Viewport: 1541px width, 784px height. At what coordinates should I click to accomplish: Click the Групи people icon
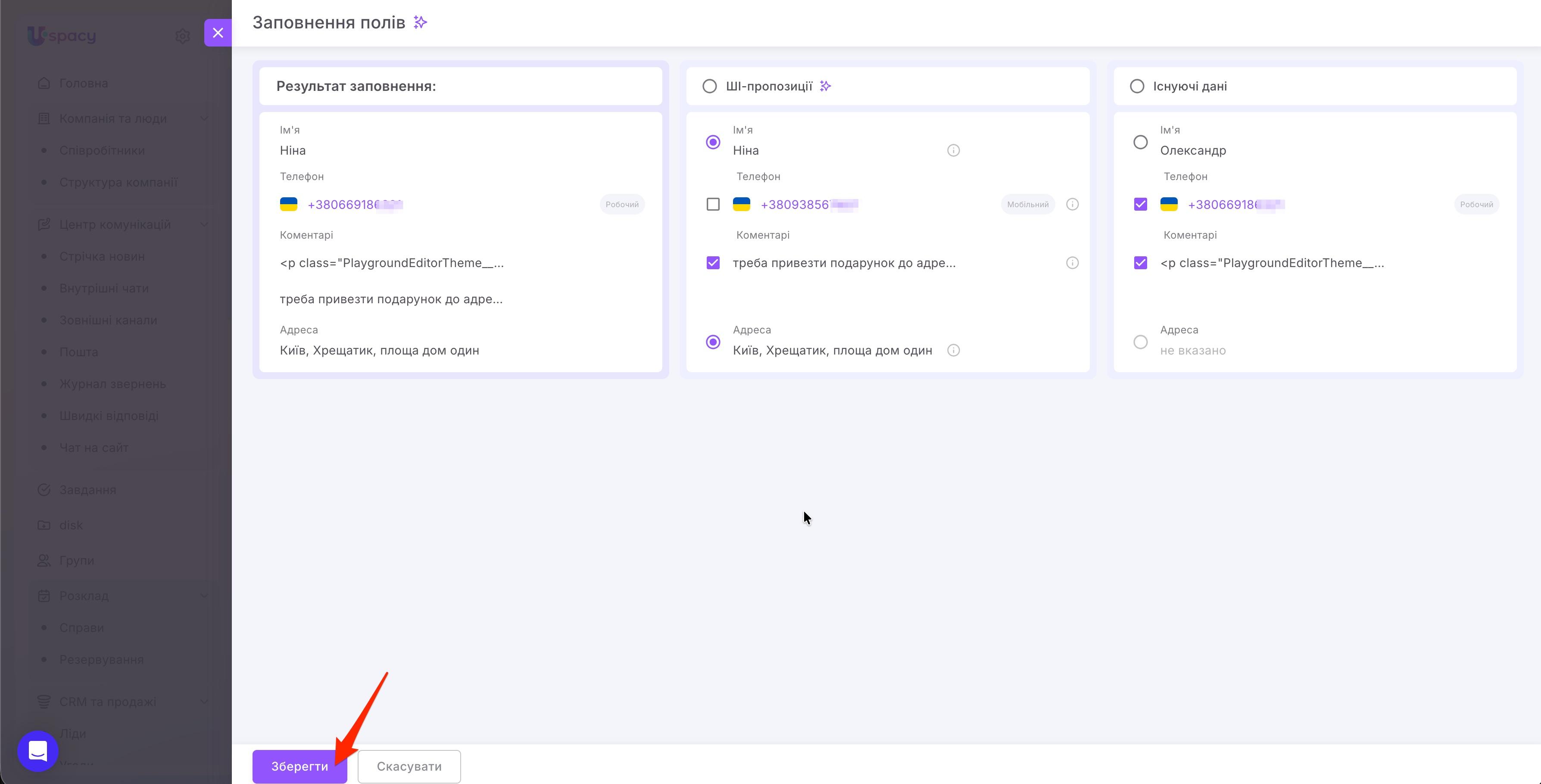[44, 560]
